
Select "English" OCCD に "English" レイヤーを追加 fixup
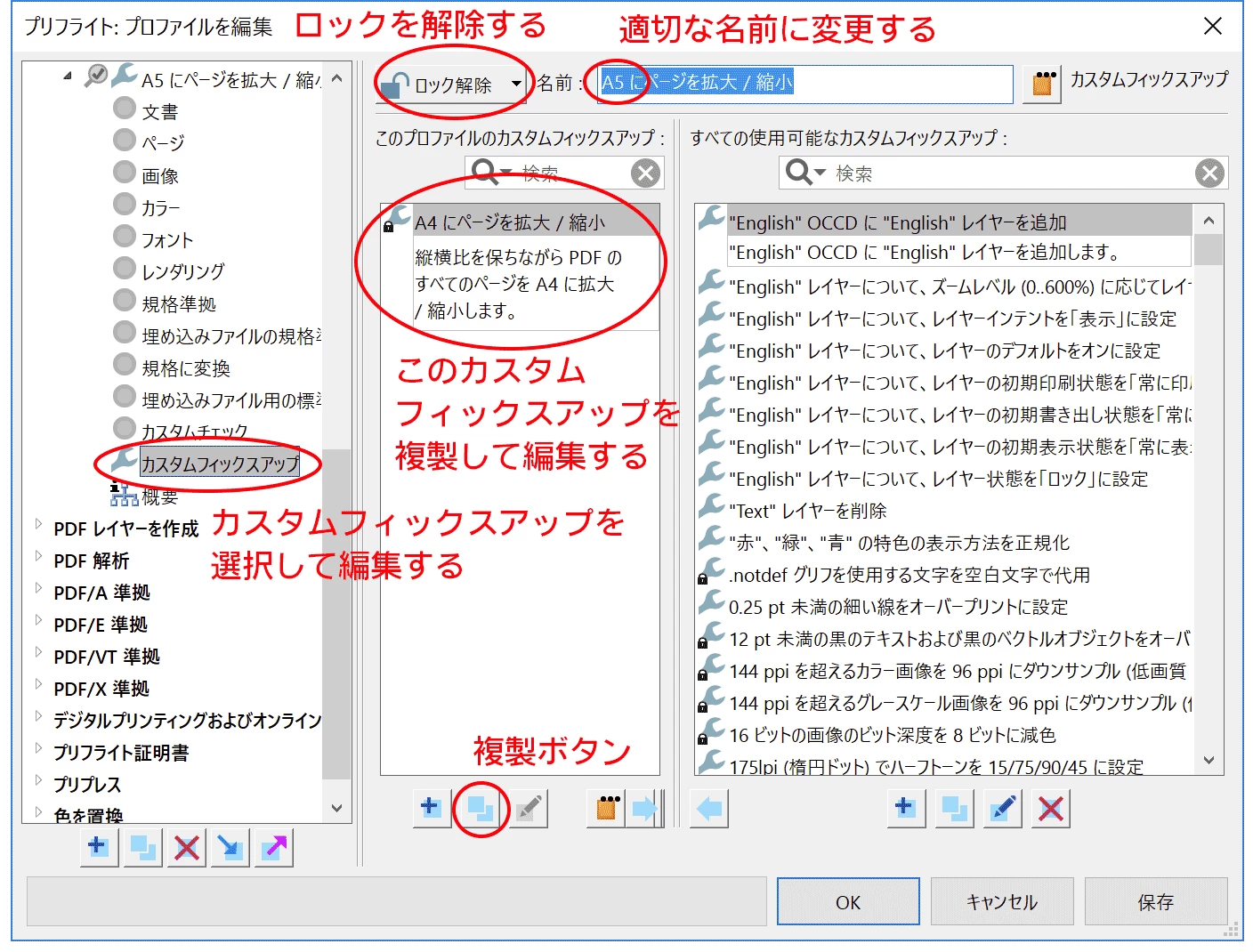(x=944, y=222)
